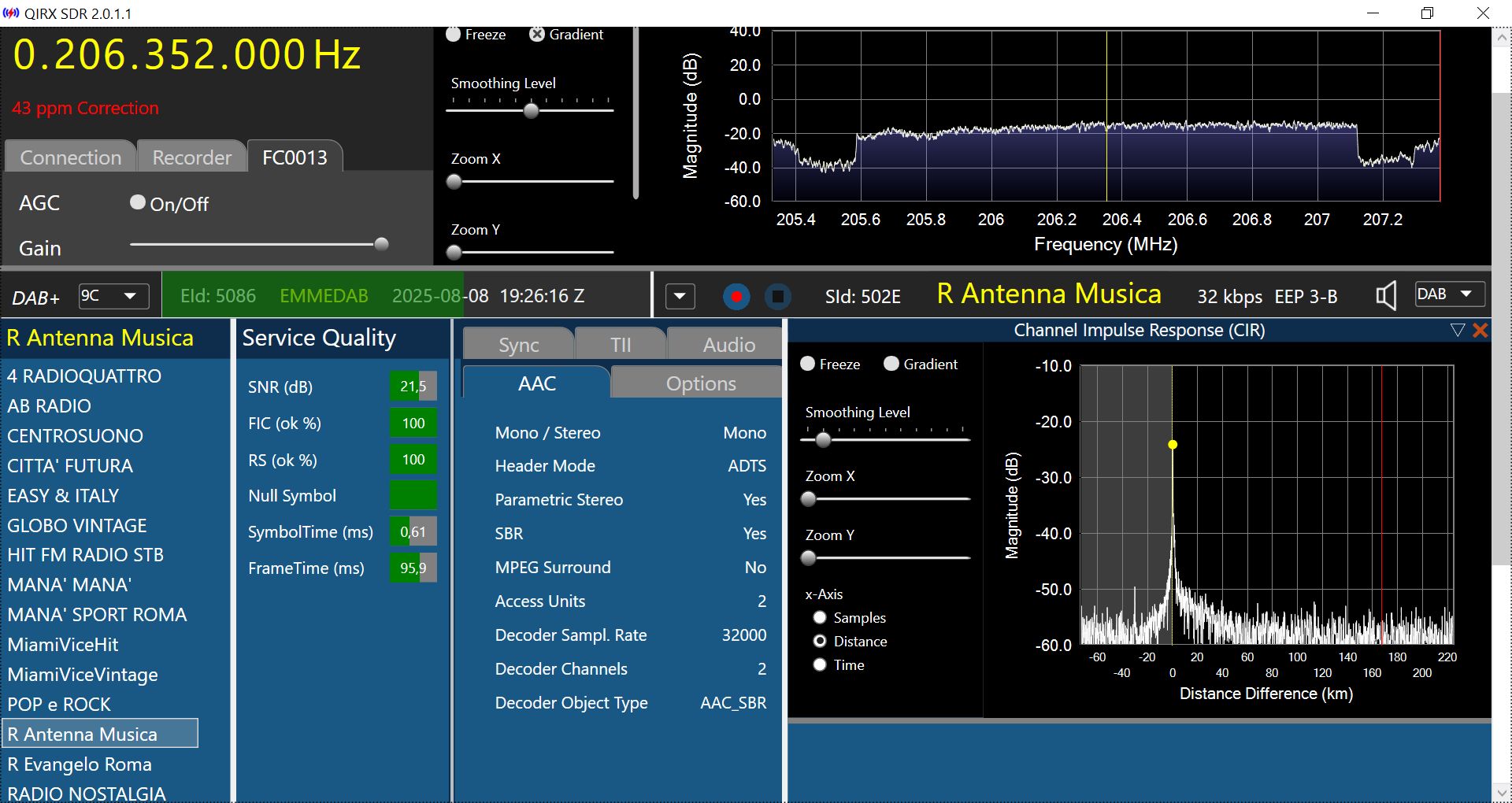
Task: Open the DAB audio mode dropdown
Action: tap(1449, 294)
